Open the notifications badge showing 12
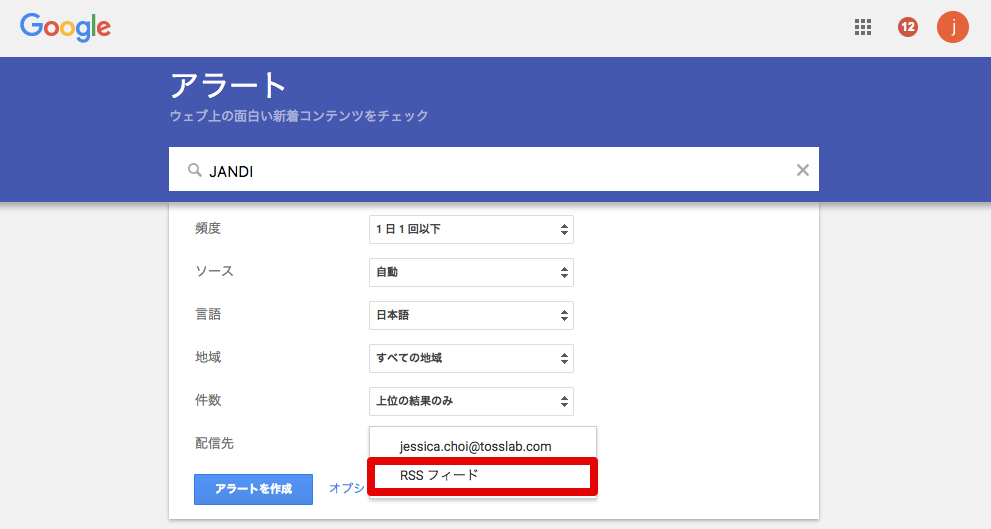991x529 pixels. pos(908,27)
